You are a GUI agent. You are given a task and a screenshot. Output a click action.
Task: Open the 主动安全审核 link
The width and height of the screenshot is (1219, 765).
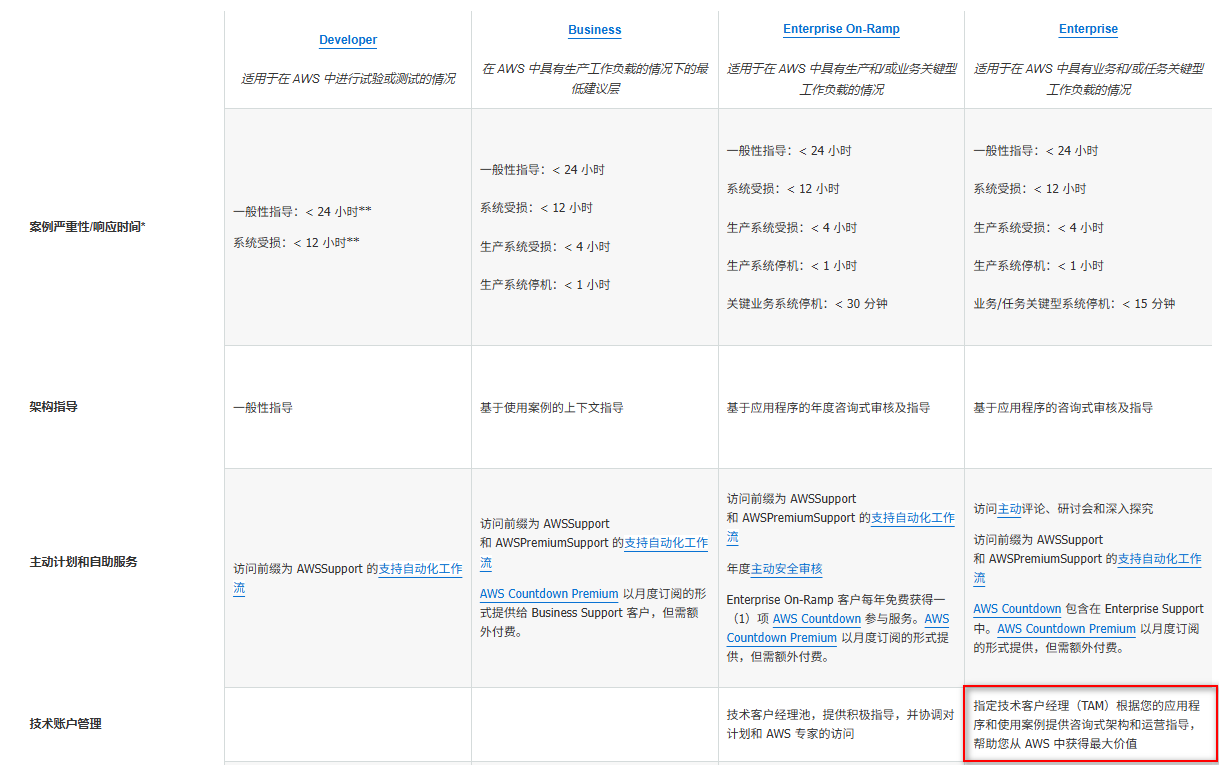[x=787, y=569]
